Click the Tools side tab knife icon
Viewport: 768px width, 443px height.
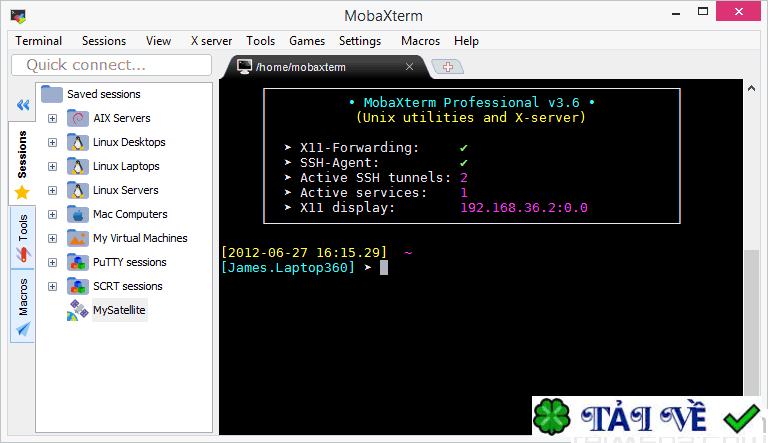click(x=23, y=254)
